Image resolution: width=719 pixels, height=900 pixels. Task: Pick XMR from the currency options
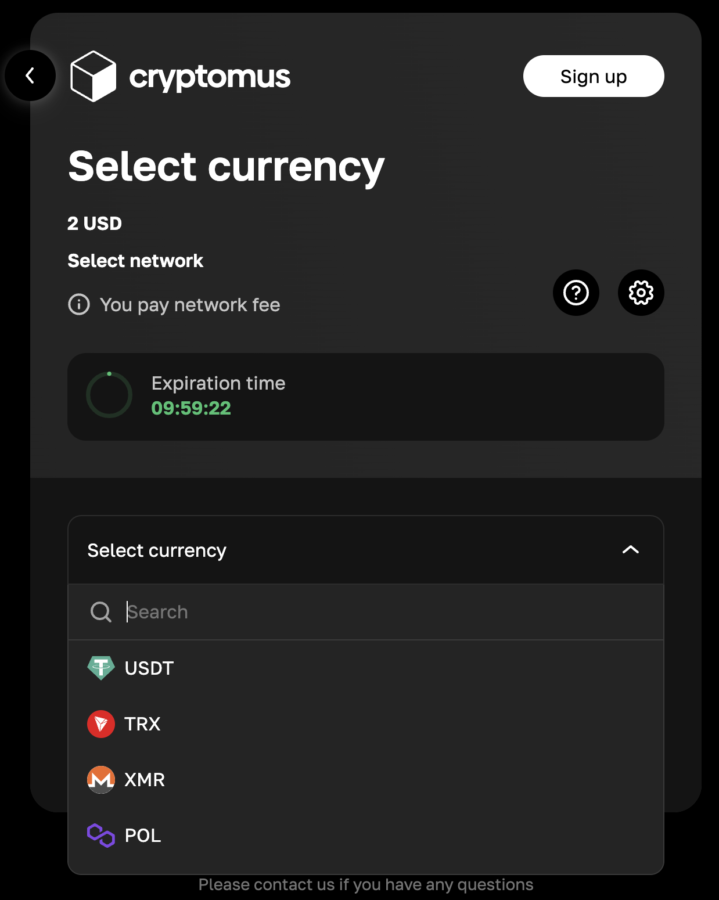(145, 780)
